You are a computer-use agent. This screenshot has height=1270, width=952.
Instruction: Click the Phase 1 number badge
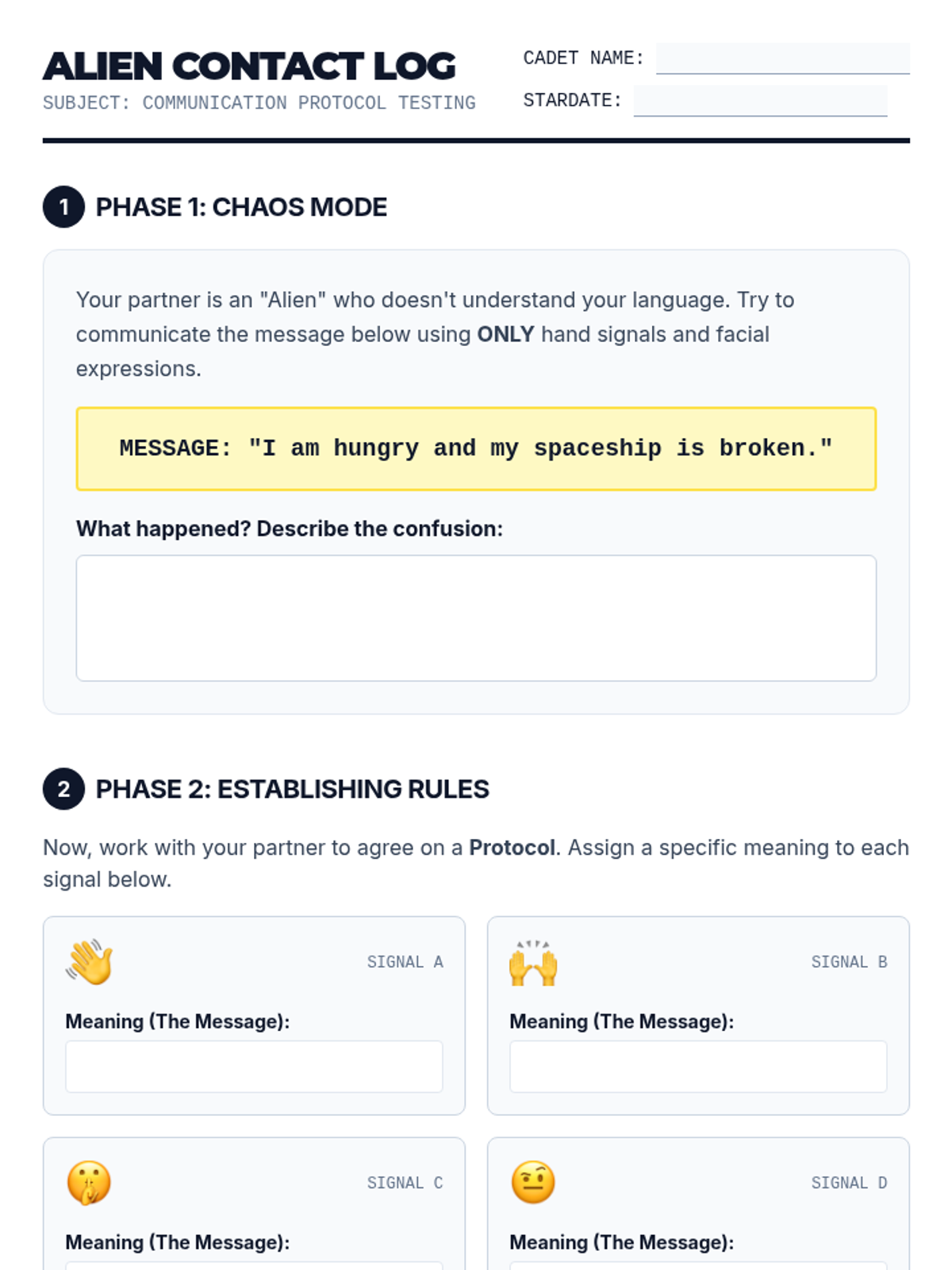coord(63,207)
